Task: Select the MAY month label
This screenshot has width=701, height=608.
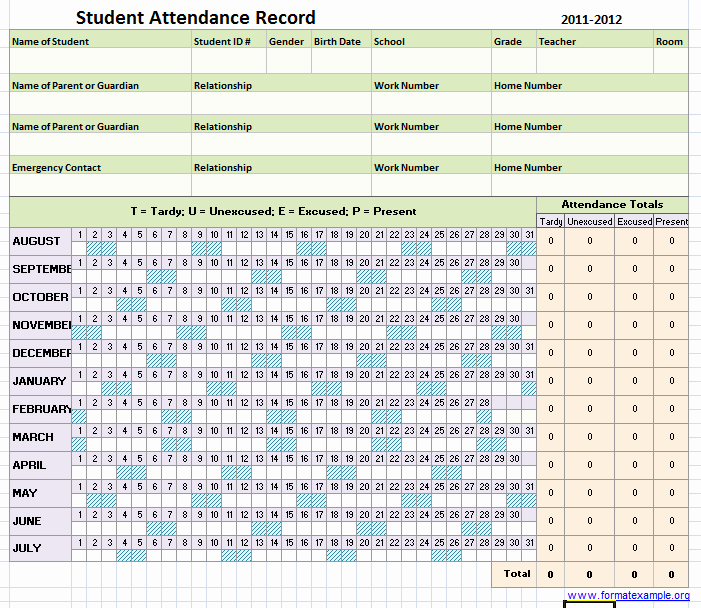Action: tap(40, 493)
